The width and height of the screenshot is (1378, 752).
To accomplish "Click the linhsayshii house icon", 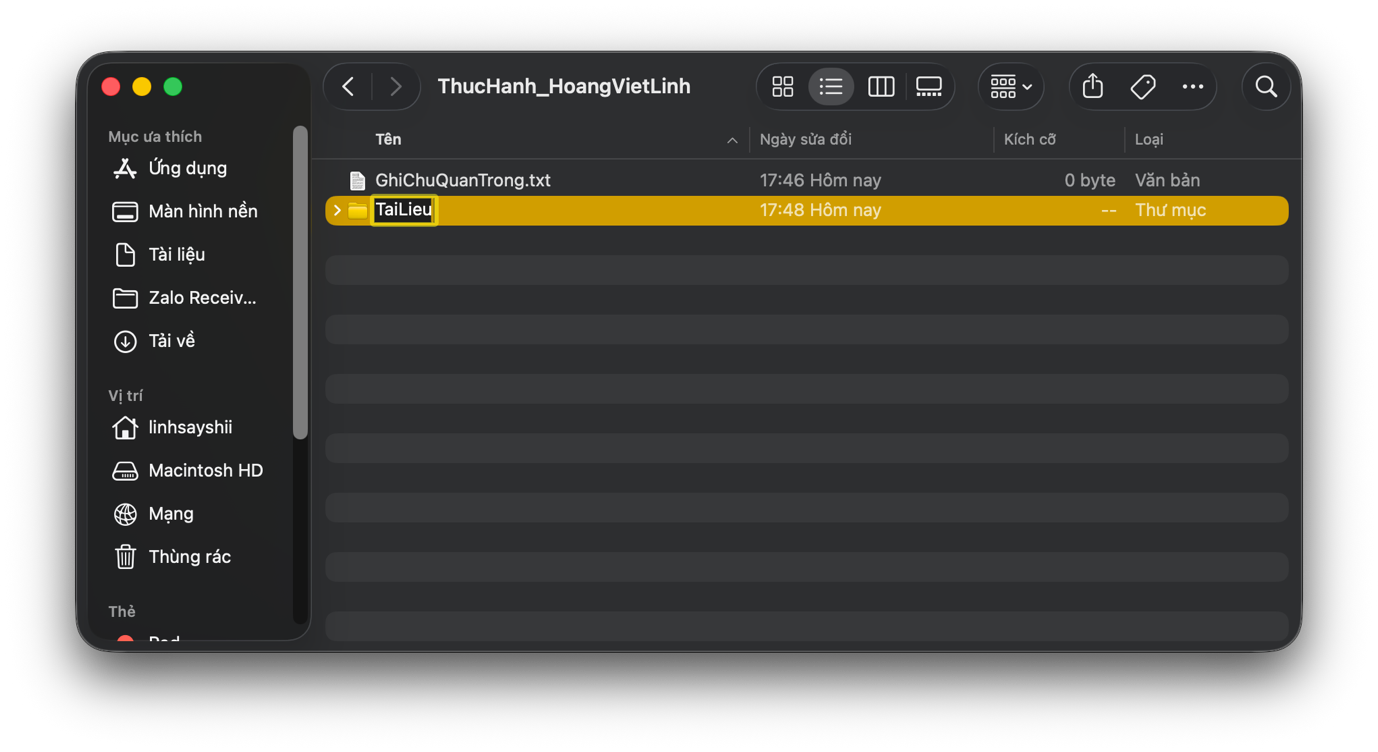I will tap(125, 427).
